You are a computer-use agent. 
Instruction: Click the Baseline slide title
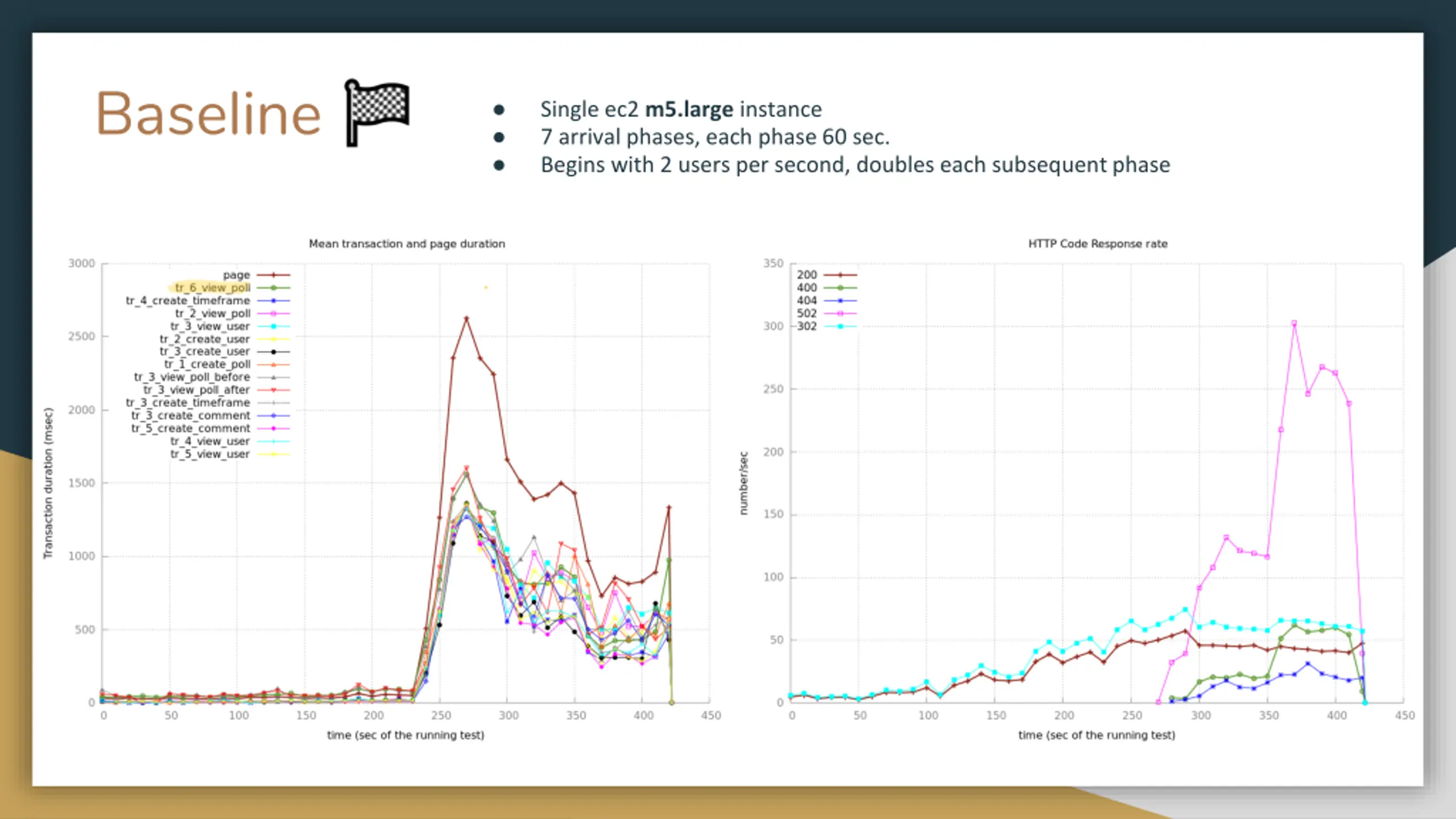click(x=209, y=114)
